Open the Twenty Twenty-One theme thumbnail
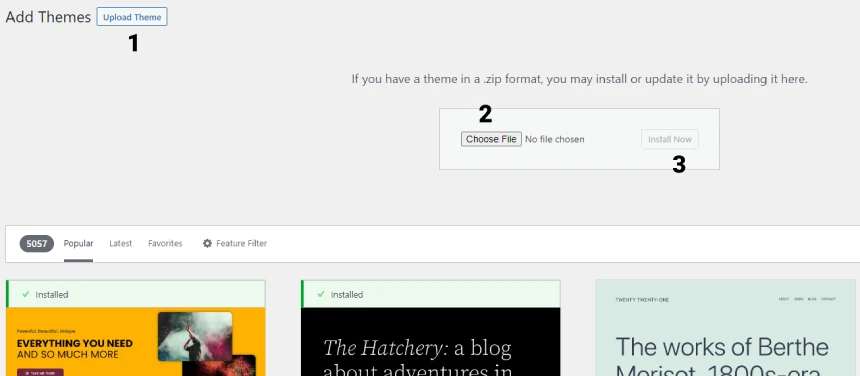Viewport: 860px width, 376px height. [x=725, y=328]
